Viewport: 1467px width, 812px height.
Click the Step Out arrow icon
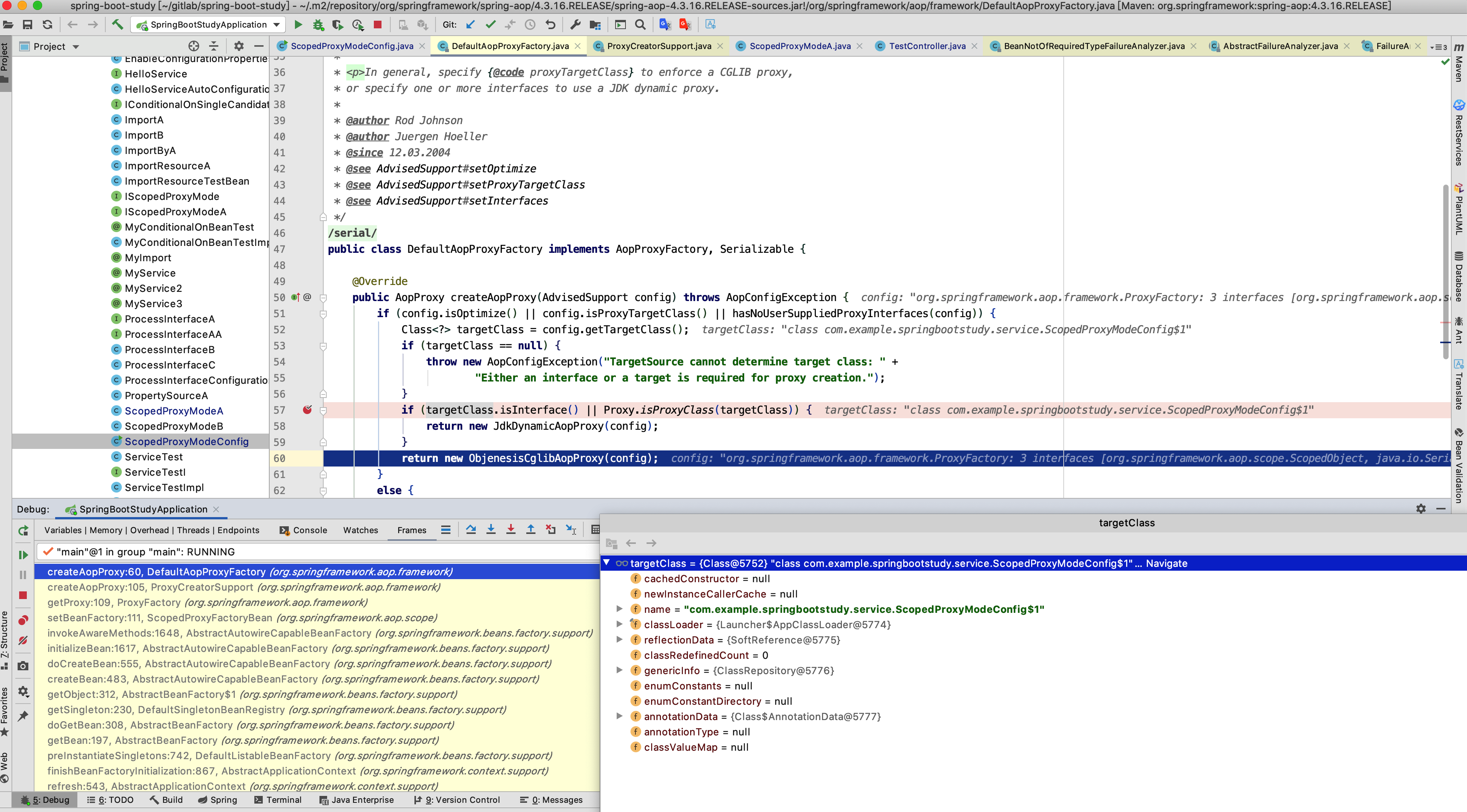[x=530, y=530]
